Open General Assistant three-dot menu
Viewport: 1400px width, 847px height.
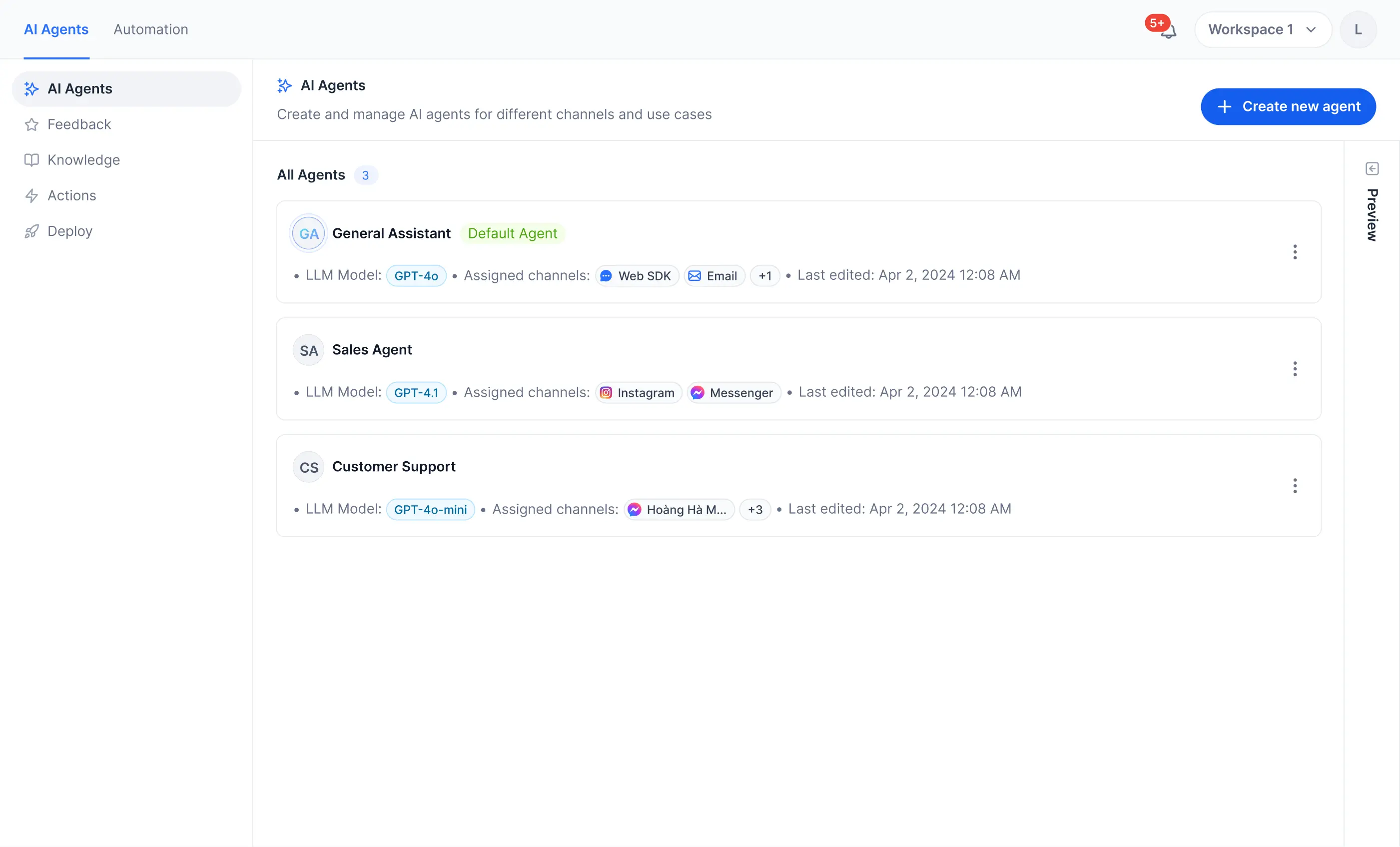tap(1294, 252)
